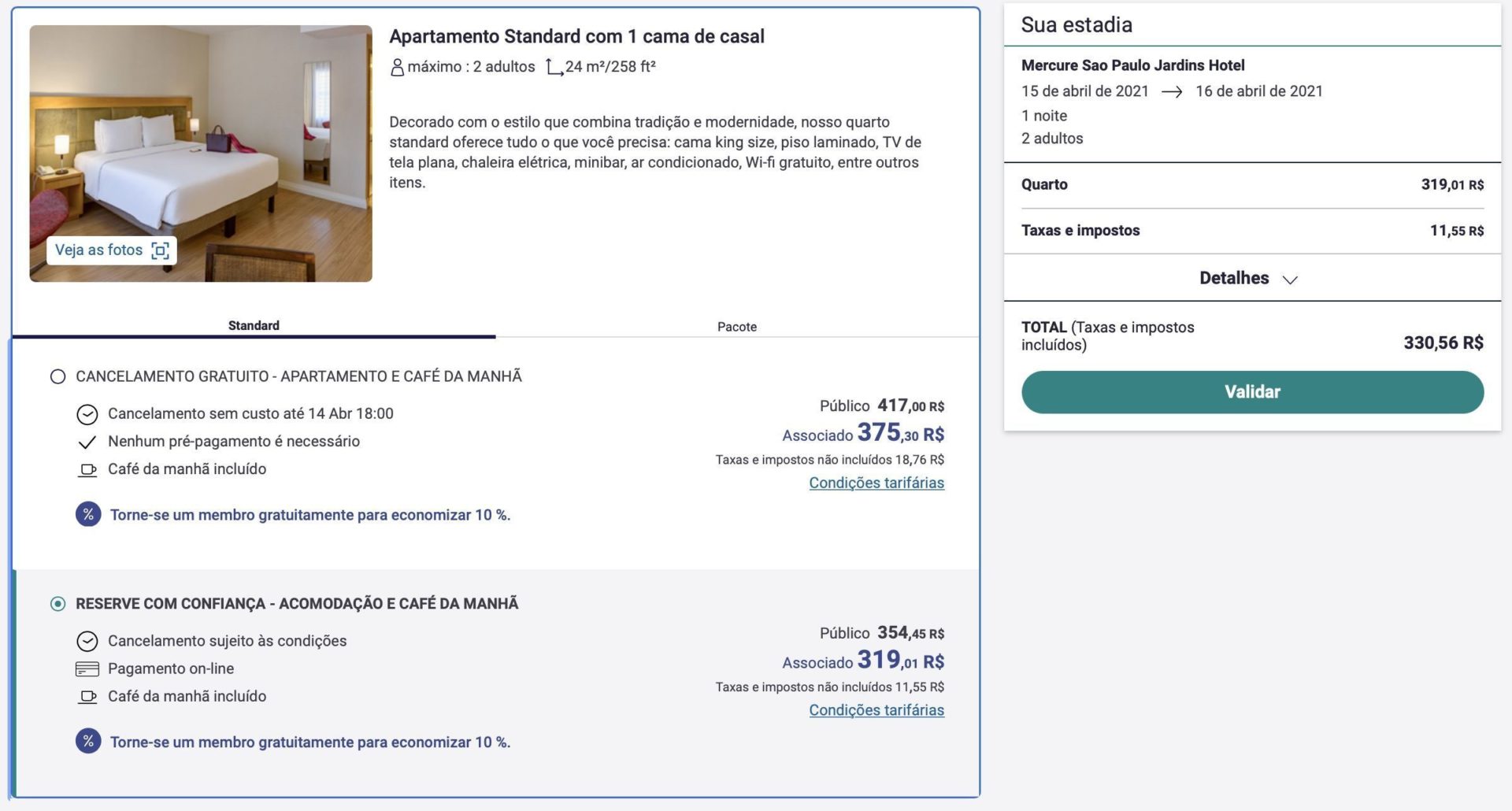The height and width of the screenshot is (811, 1512).
Task: Click the breakfast cup icon under Cancelamento Gratuito
Action: click(x=87, y=470)
